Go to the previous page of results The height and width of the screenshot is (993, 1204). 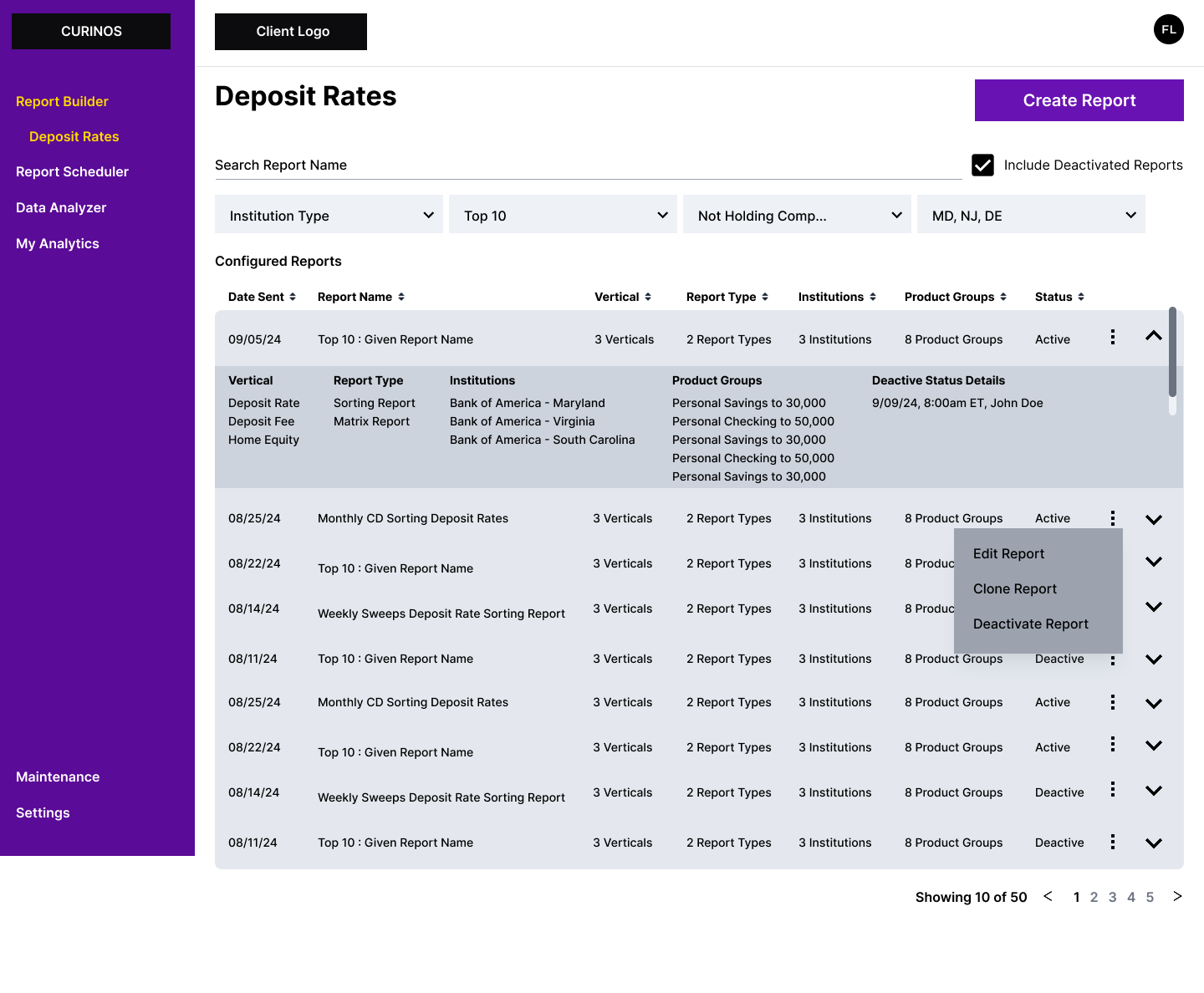(x=1048, y=896)
